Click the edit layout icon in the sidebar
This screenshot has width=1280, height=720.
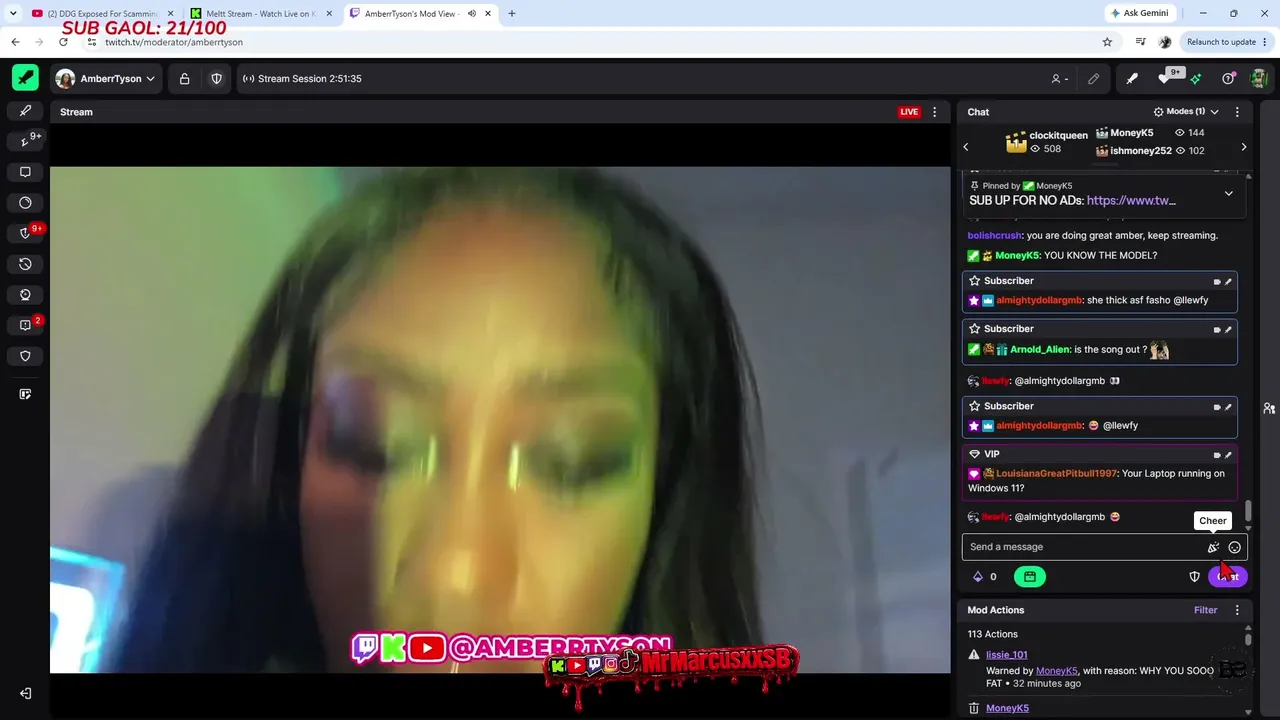tap(25, 394)
